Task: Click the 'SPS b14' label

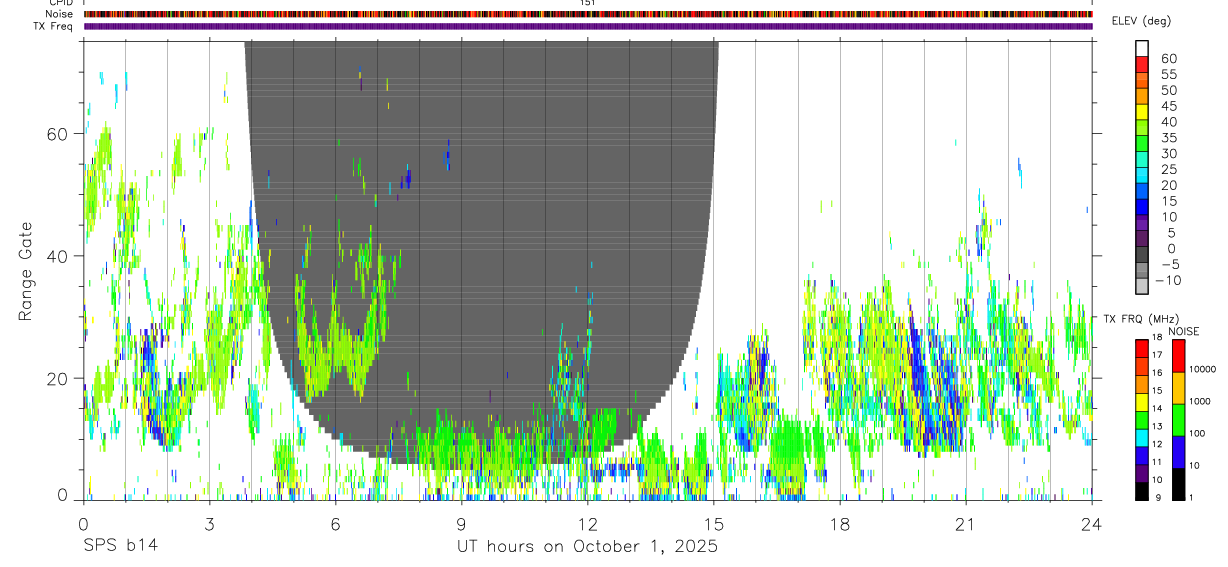Action: 120,546
